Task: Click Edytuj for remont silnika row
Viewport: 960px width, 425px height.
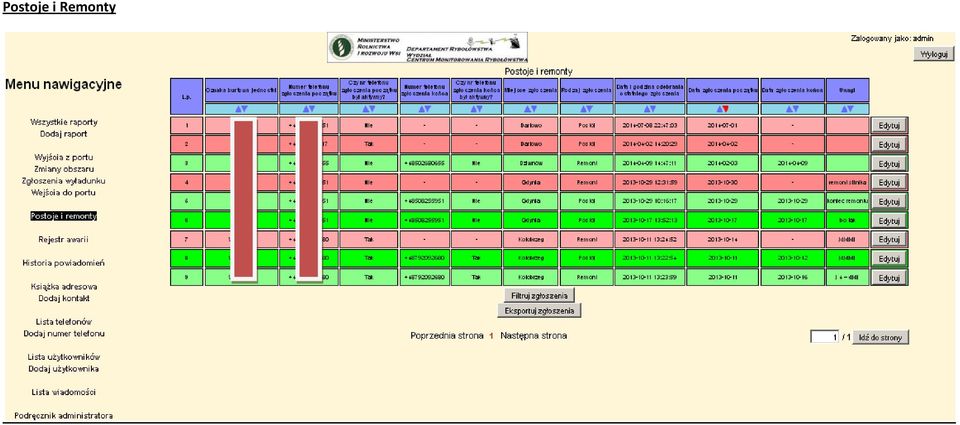Action: point(889,182)
